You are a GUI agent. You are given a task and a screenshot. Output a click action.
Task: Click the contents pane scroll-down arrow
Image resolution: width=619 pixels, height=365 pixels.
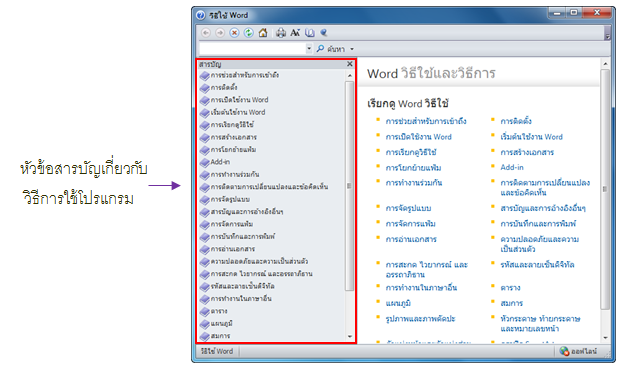click(350, 337)
